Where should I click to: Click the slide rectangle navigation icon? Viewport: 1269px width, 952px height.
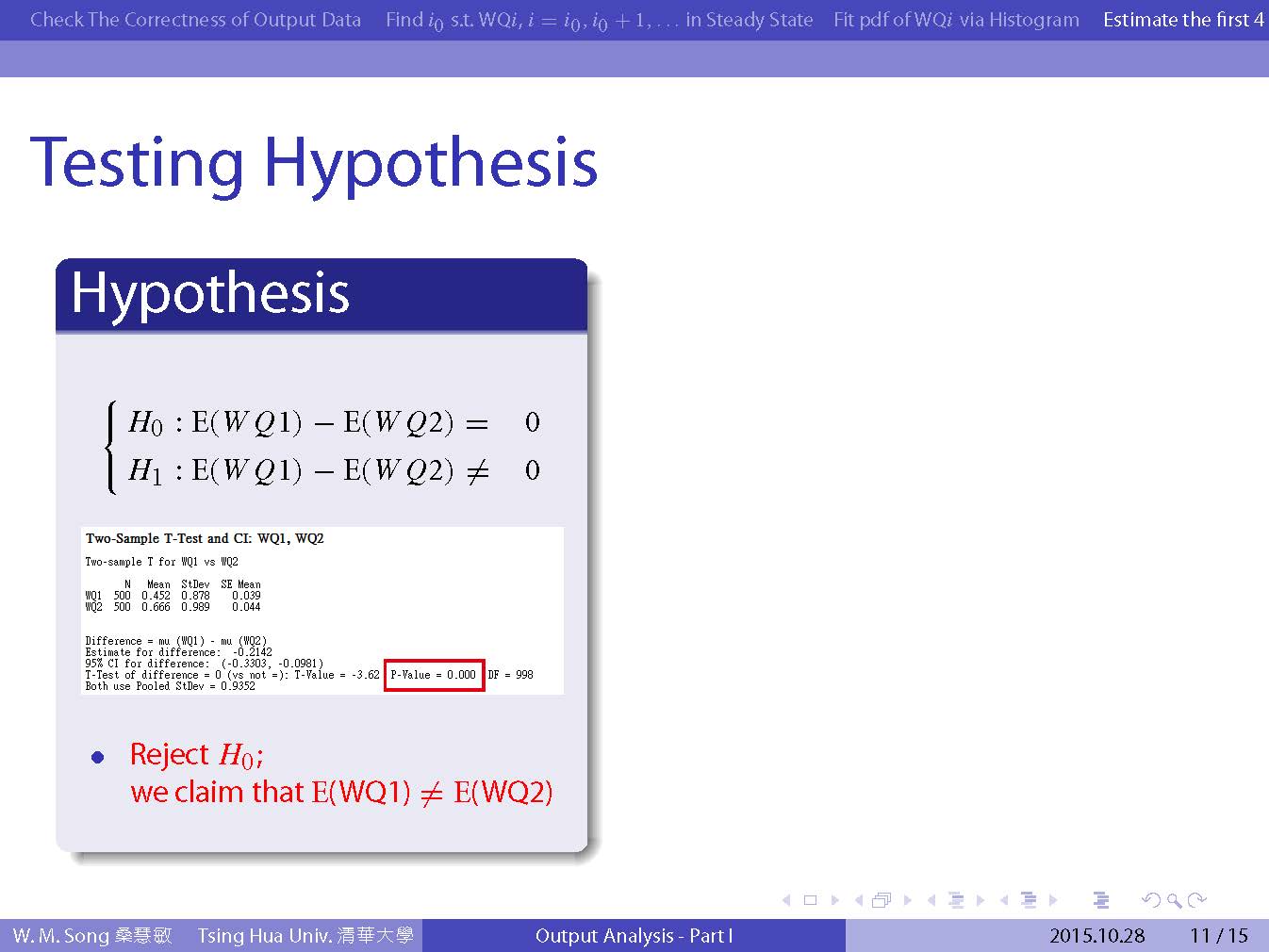click(x=810, y=900)
